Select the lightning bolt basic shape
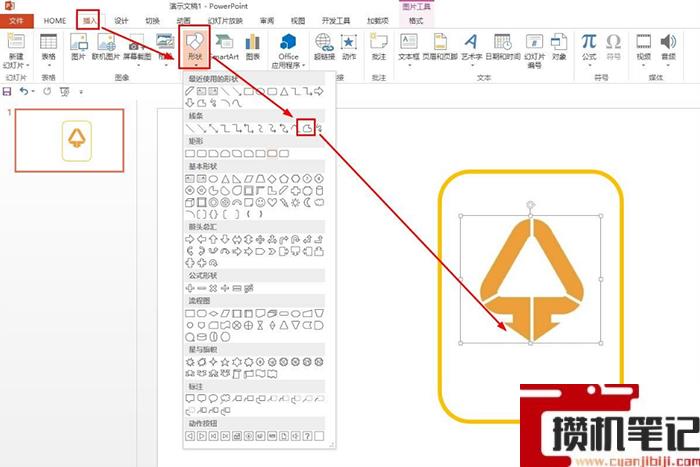The image size is (700, 467). tap(284, 202)
